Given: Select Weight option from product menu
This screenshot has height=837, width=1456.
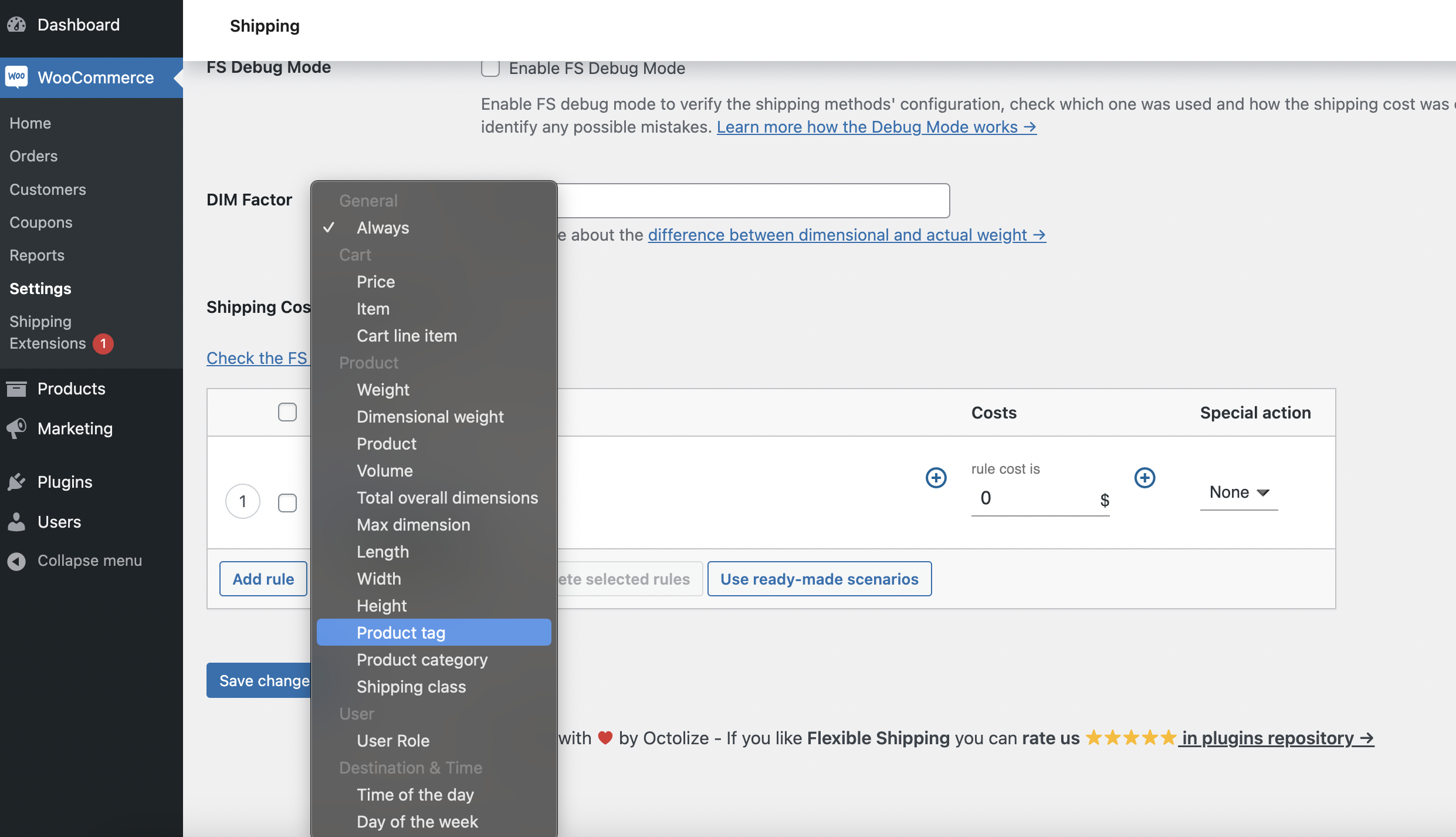Looking at the screenshot, I should pyautogui.click(x=382, y=389).
